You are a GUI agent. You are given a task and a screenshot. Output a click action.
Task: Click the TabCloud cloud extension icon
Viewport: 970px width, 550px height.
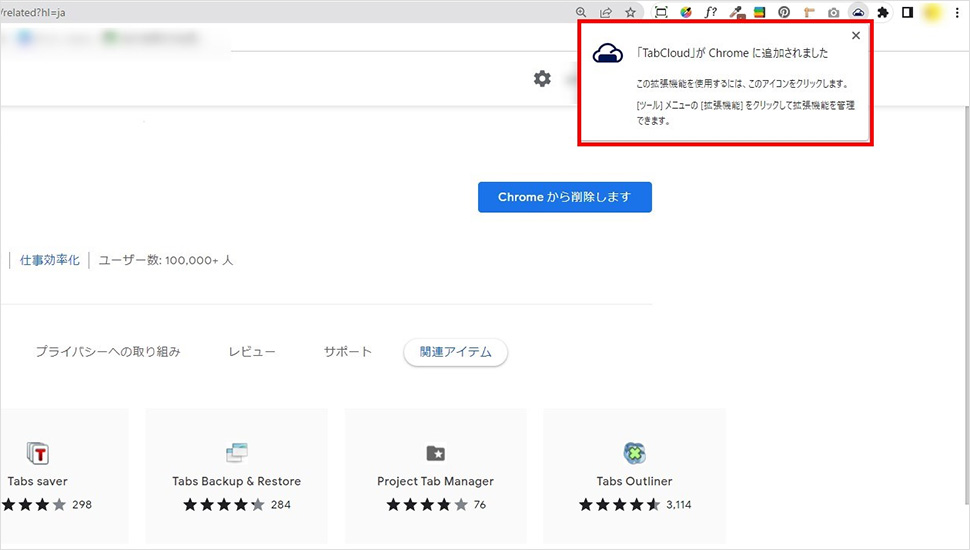pos(858,12)
